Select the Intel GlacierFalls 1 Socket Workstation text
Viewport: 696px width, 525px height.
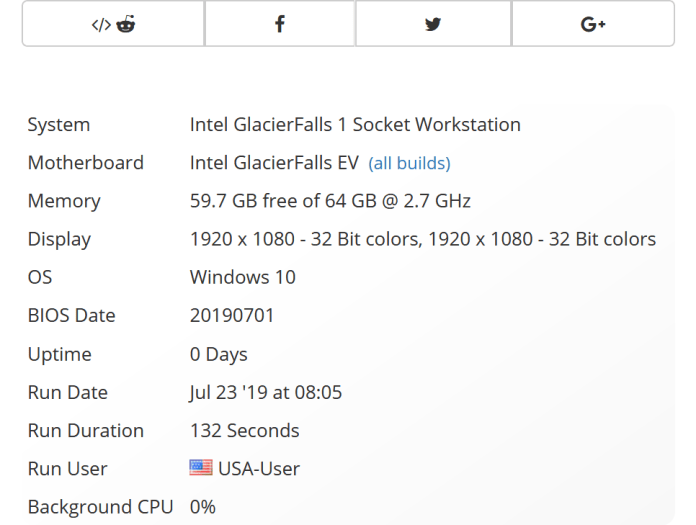click(x=355, y=125)
